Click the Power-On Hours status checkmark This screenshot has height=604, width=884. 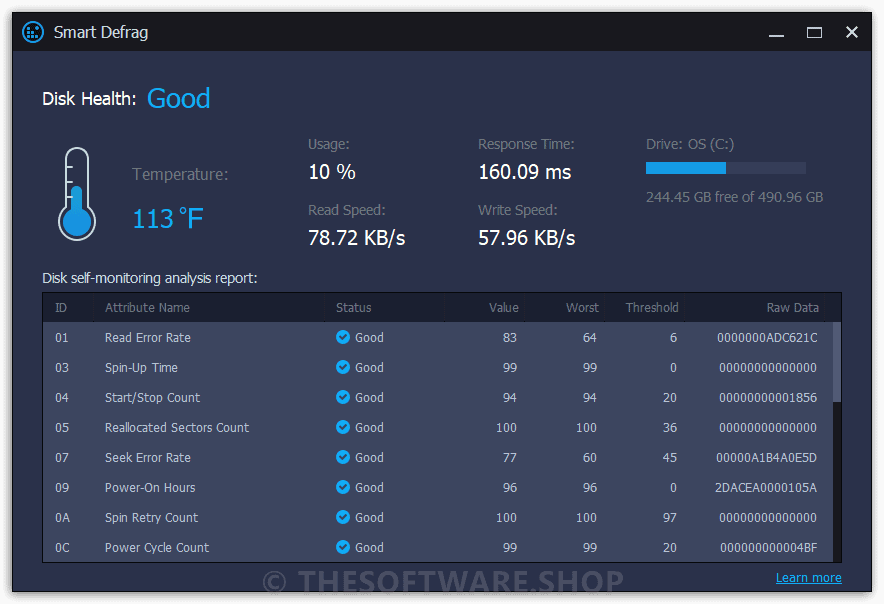click(x=343, y=487)
